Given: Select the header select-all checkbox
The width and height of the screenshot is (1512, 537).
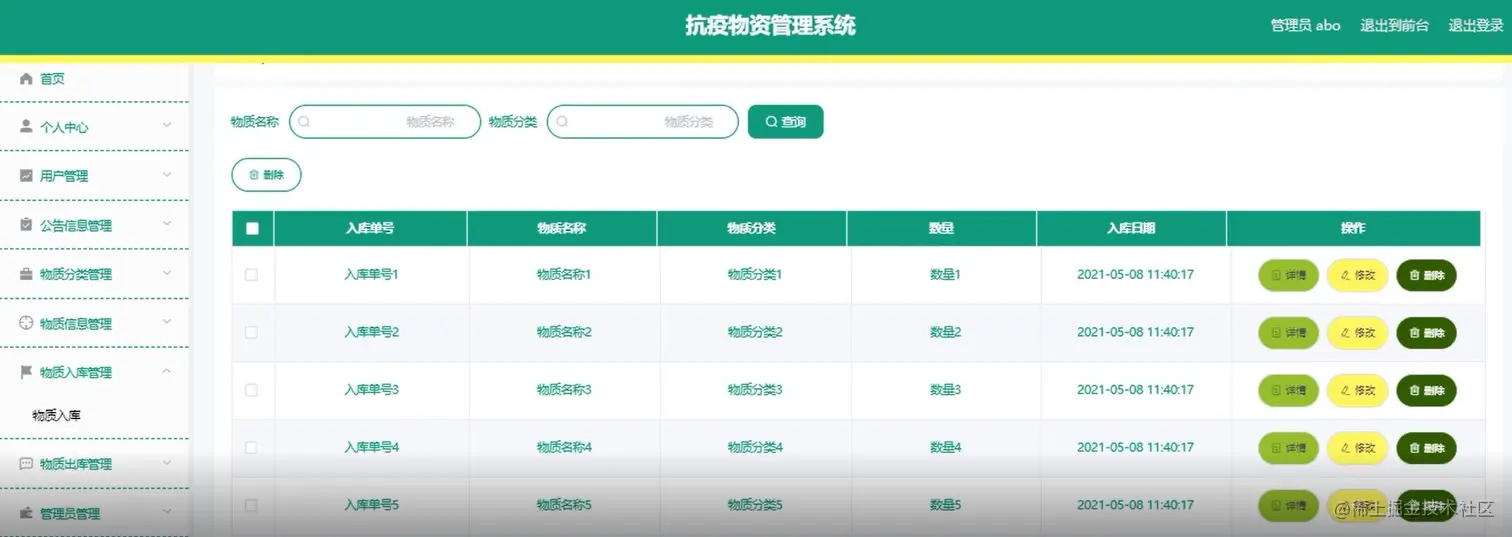Looking at the screenshot, I should (252, 228).
